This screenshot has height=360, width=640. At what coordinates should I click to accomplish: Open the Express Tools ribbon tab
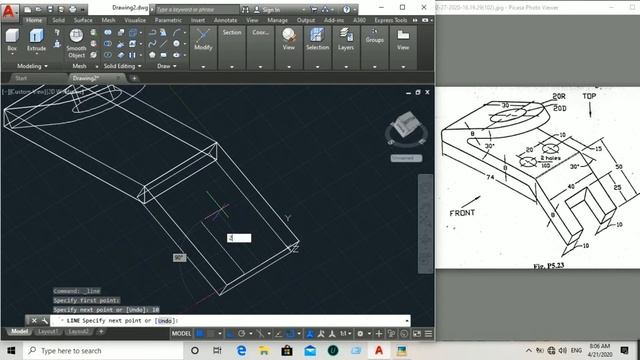(x=391, y=20)
